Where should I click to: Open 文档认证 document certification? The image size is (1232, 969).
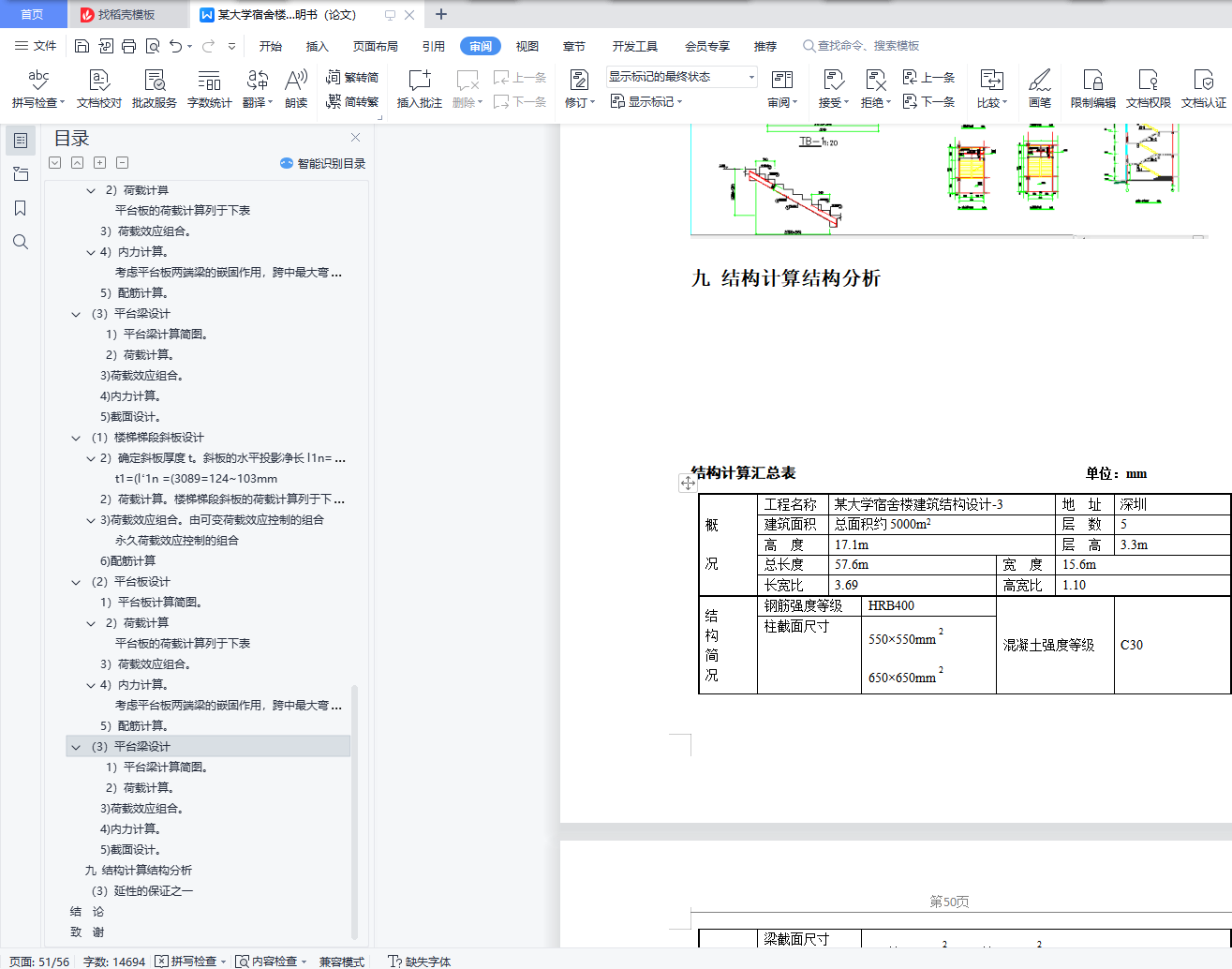click(x=1204, y=89)
